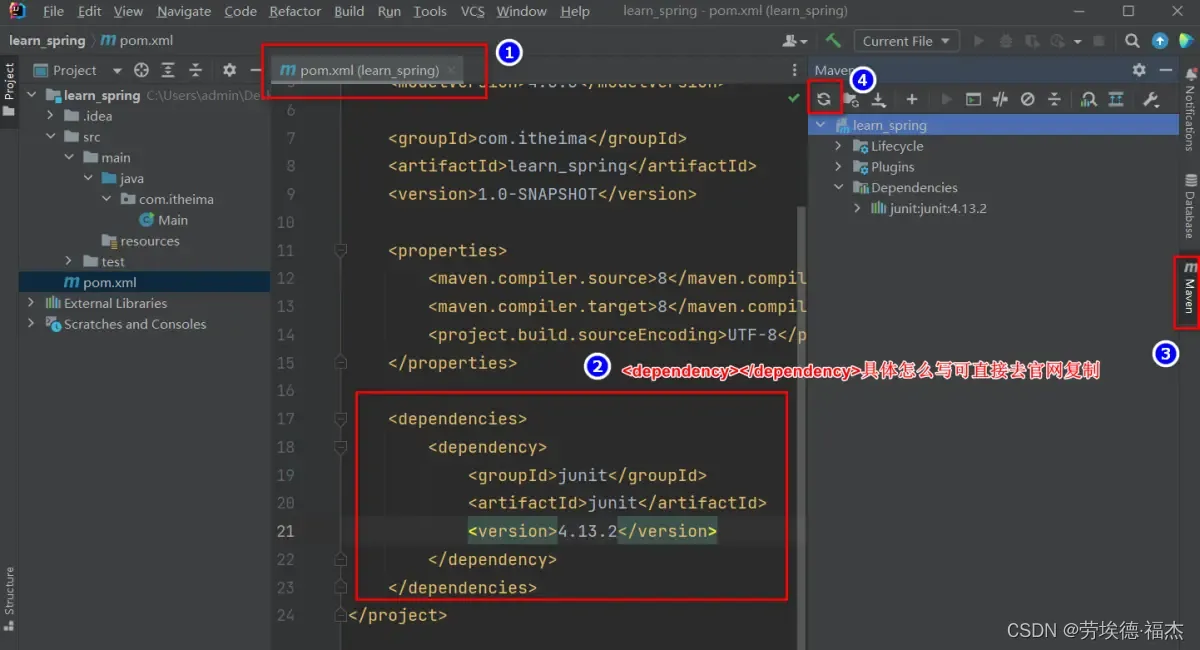Open the File menu
Viewport: 1200px width, 650px height.
tap(53, 11)
